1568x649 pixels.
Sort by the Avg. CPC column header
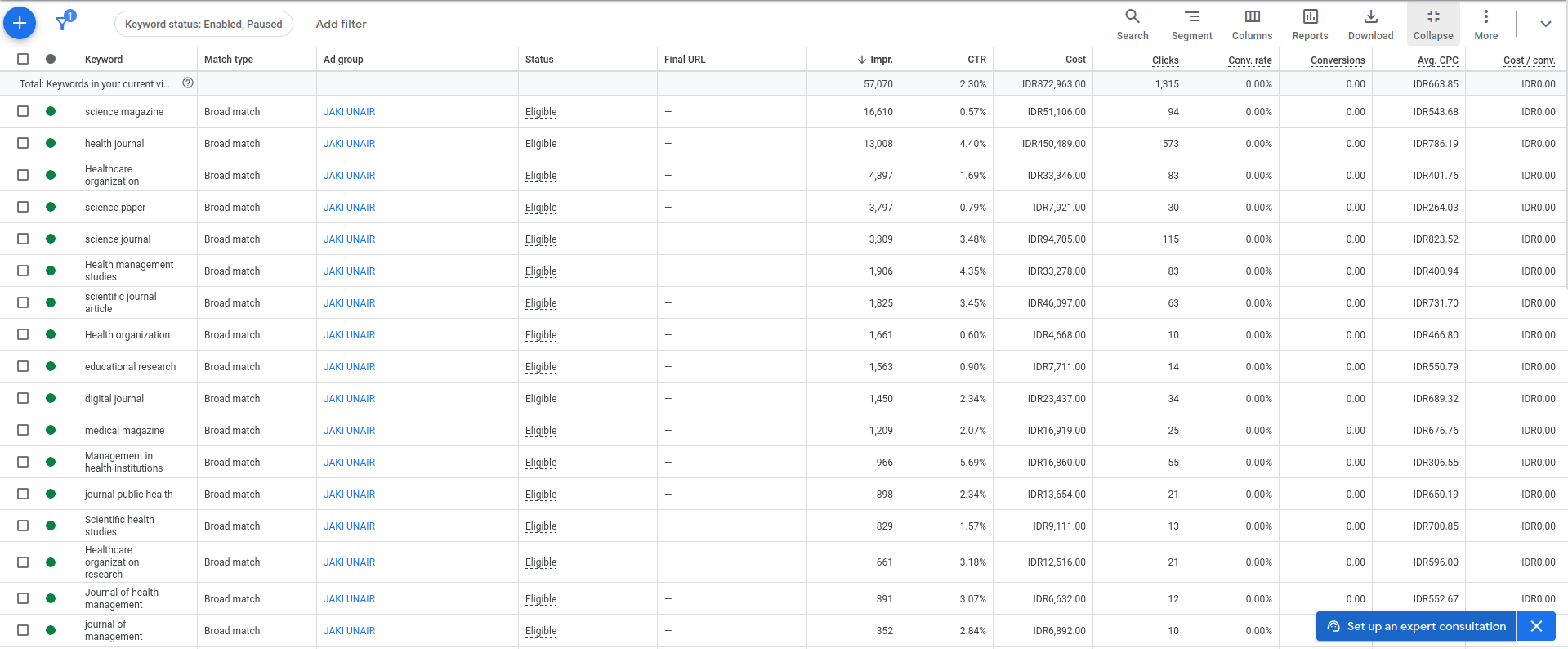coord(1437,60)
